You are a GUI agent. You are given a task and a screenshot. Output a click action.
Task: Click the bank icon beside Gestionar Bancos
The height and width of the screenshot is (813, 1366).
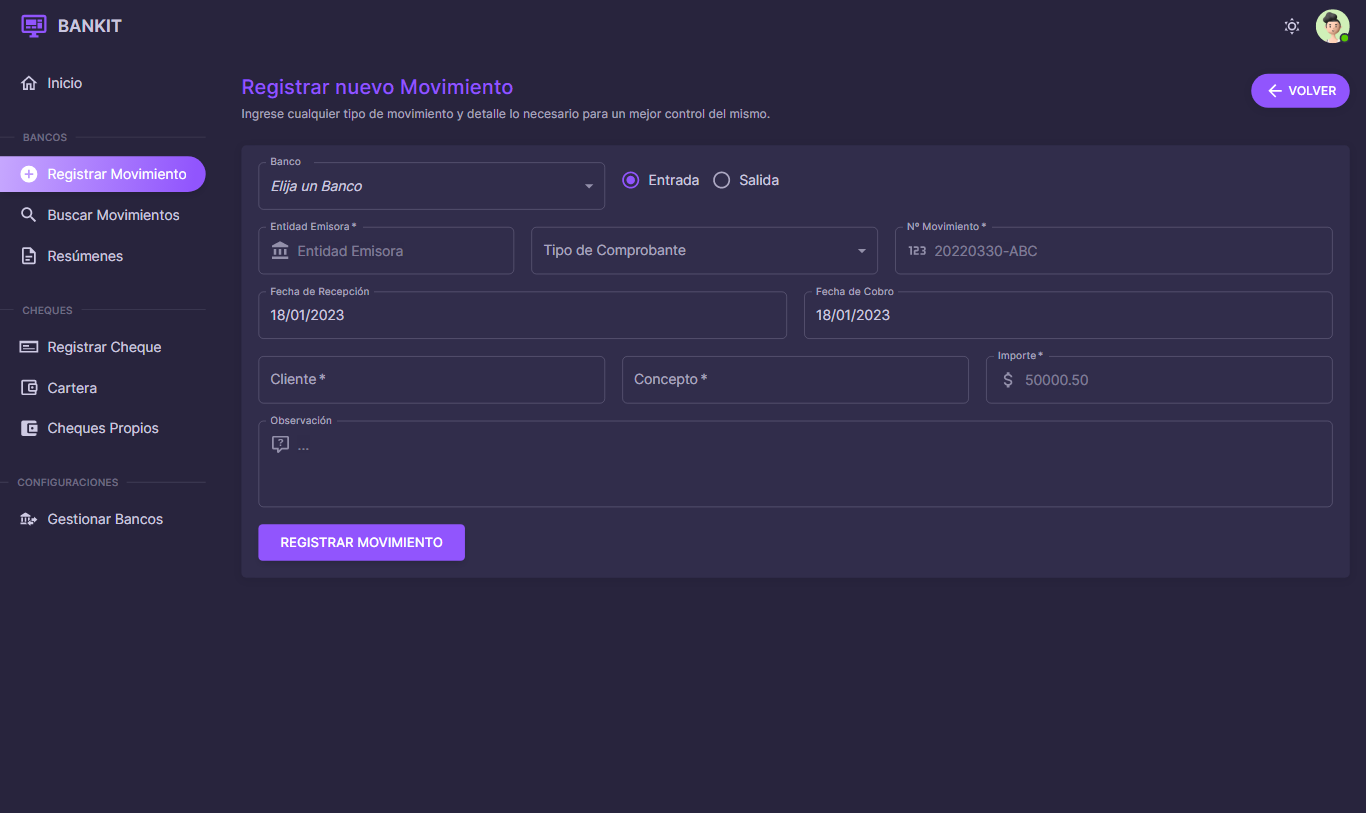click(x=29, y=519)
